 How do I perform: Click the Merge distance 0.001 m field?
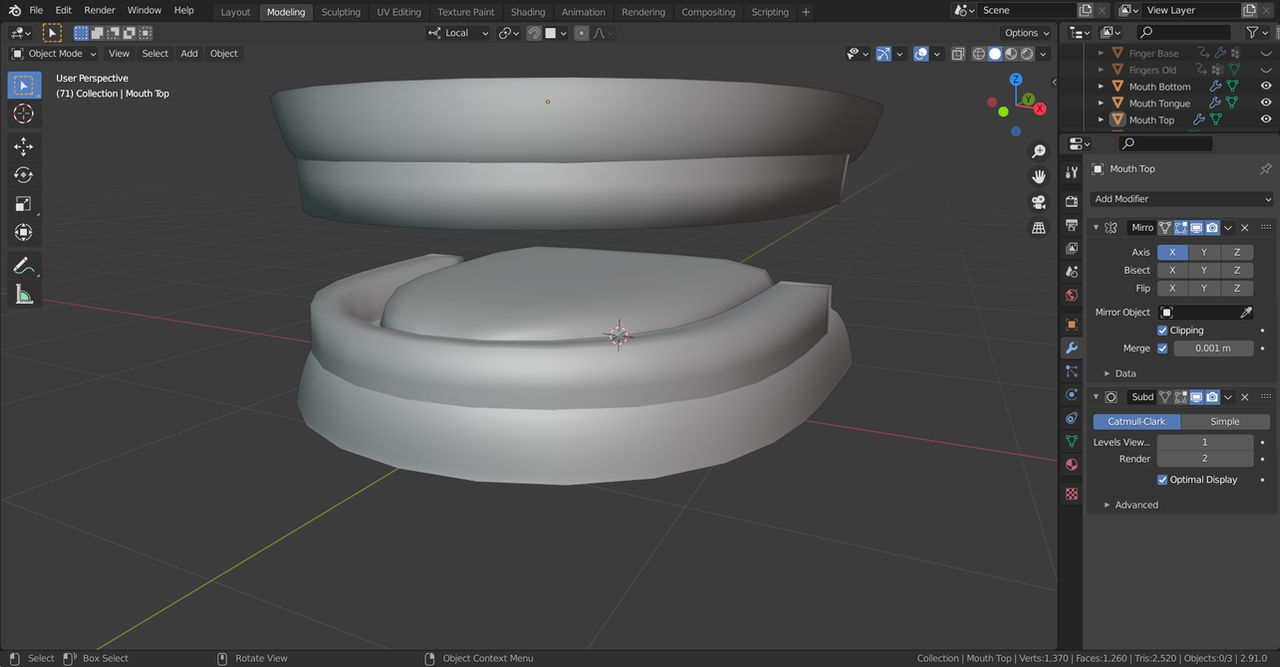(x=1213, y=348)
